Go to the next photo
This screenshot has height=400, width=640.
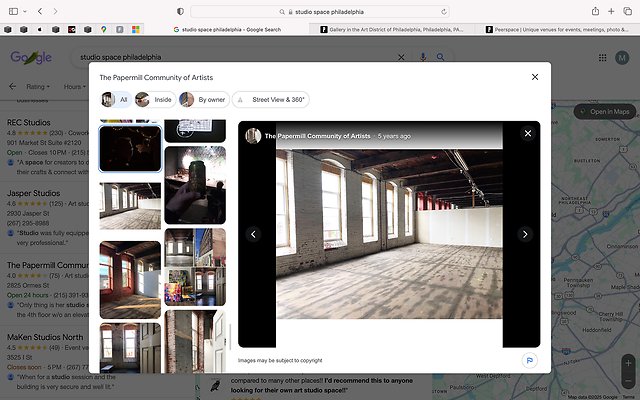point(525,234)
